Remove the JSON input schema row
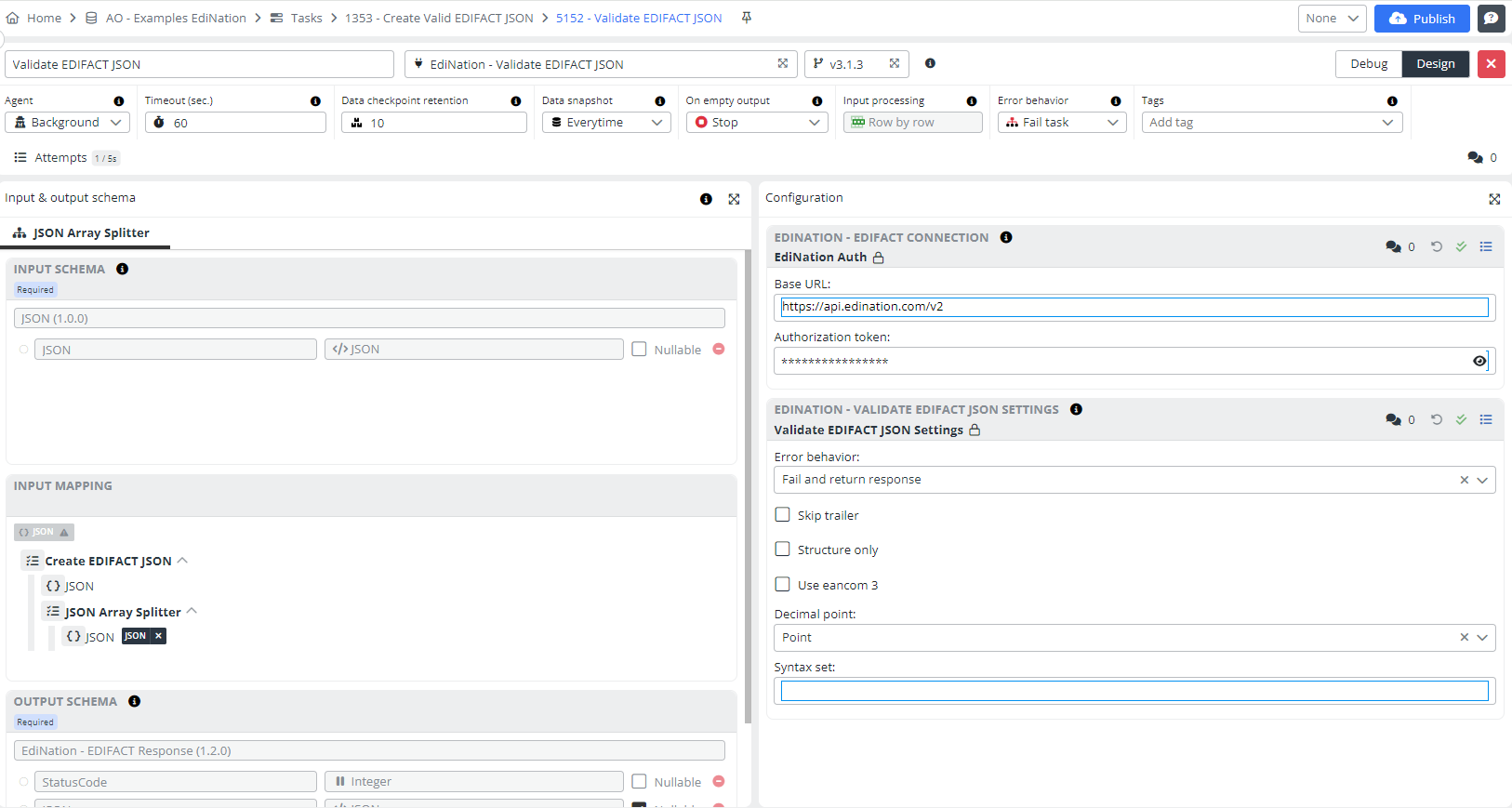Viewport: 1512px width, 808px height. click(x=718, y=350)
